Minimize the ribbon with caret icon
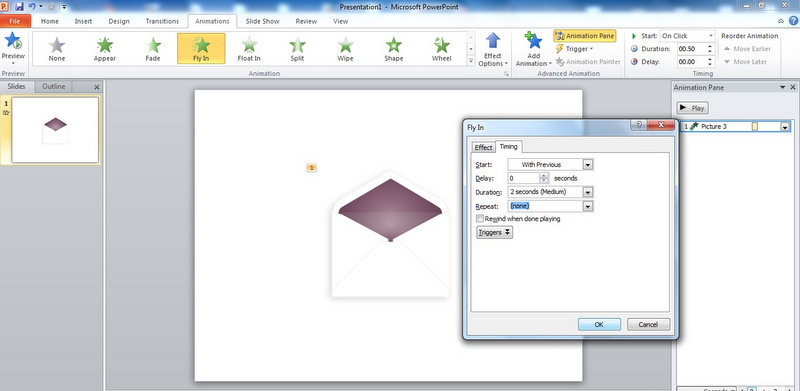 781,21
